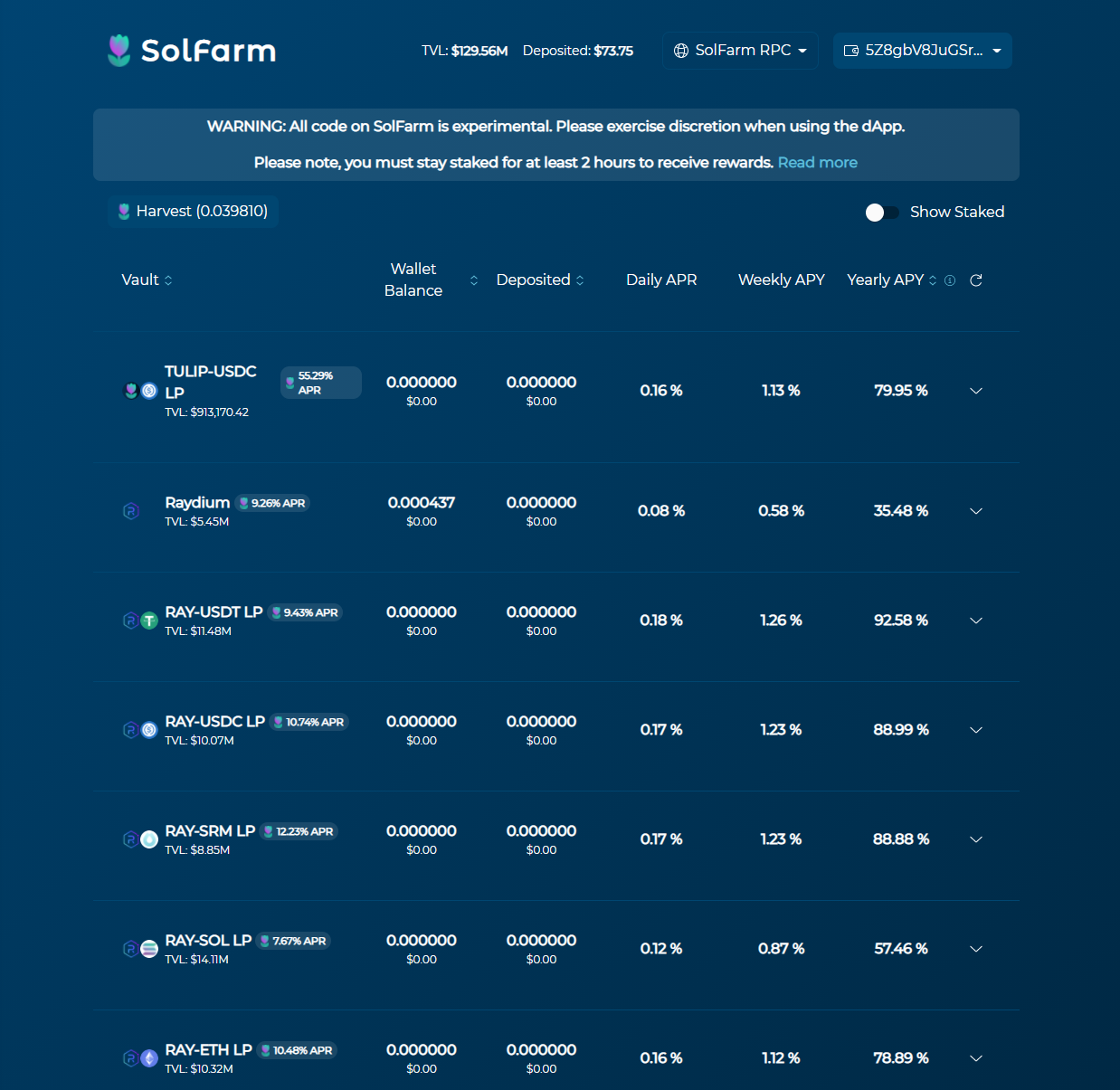Screen dimensions: 1120x1090
Task: Click the 35.48 % yearly APY value
Action: tap(901, 511)
